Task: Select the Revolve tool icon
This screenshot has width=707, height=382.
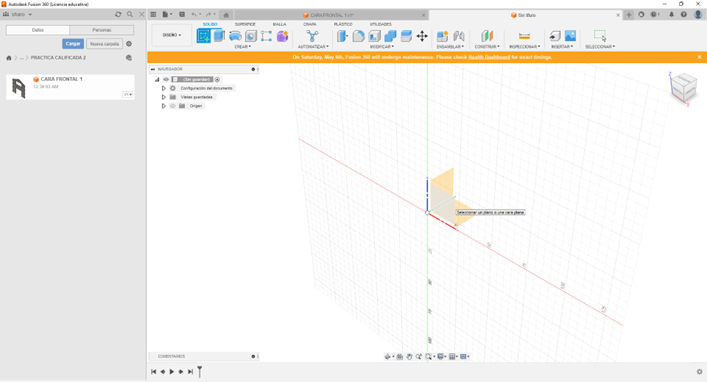Action: (235, 36)
